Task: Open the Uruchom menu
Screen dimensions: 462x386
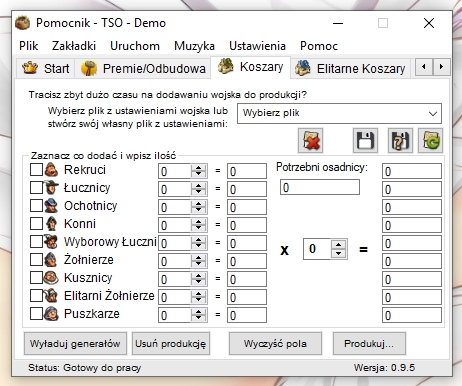Action: (135, 46)
